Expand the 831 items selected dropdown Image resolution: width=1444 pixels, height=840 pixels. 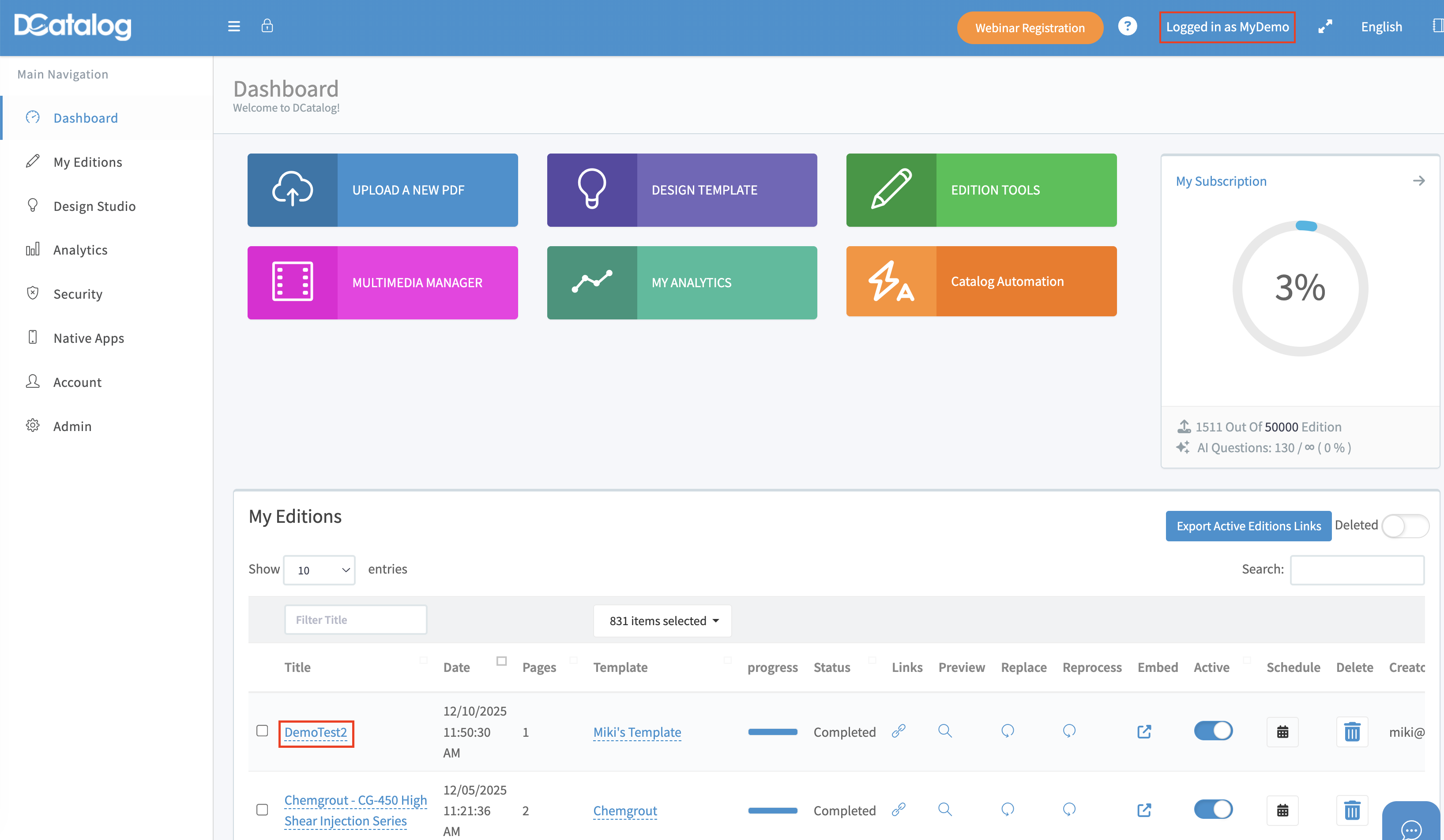662,621
